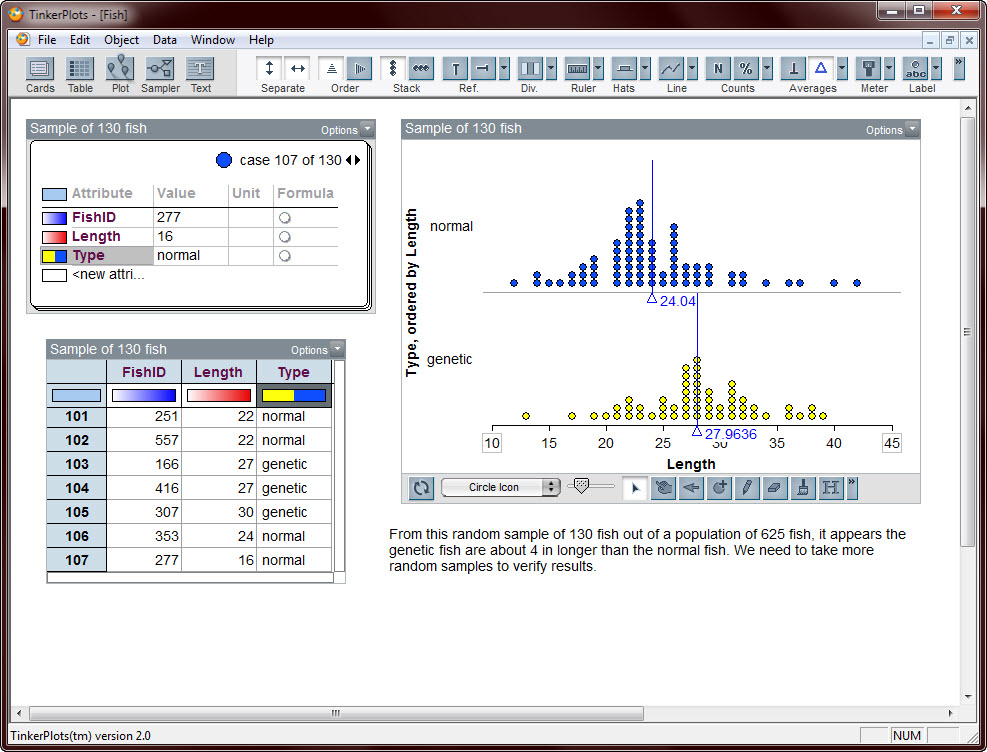Open Options menu of the table panel
This screenshot has height=752, width=987.
317,350
